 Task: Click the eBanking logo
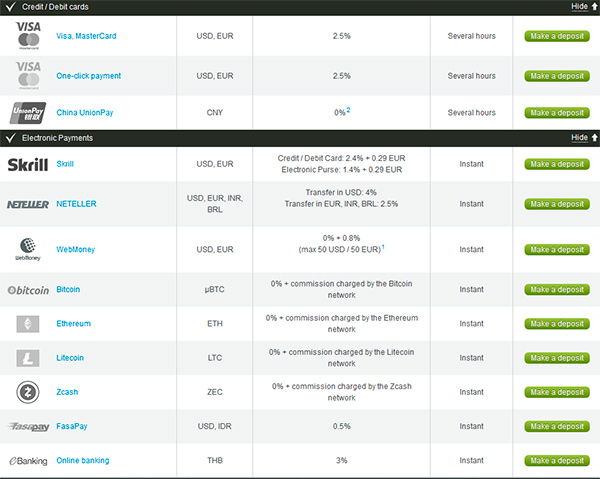click(28, 461)
